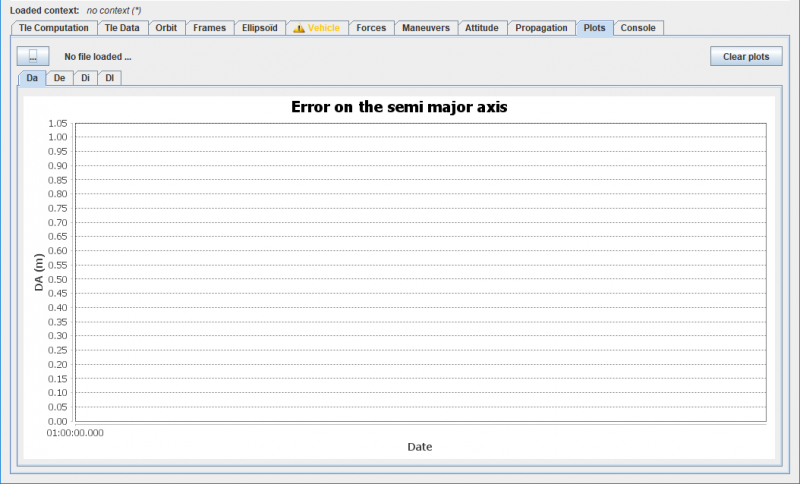Select the Attitude tab
800x484 pixels.
click(482, 28)
